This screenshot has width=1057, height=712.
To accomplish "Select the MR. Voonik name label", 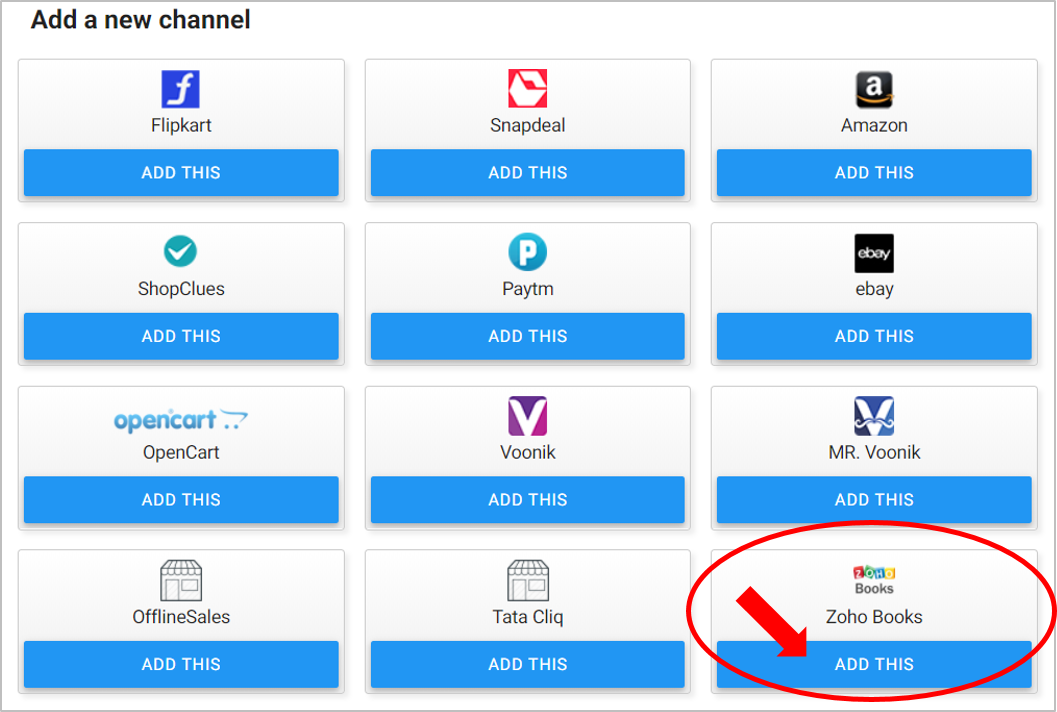I will (874, 452).
